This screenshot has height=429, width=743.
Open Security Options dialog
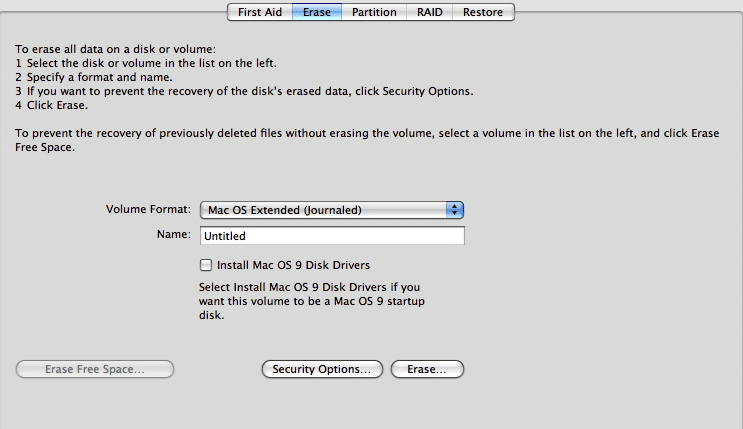[x=322, y=369]
